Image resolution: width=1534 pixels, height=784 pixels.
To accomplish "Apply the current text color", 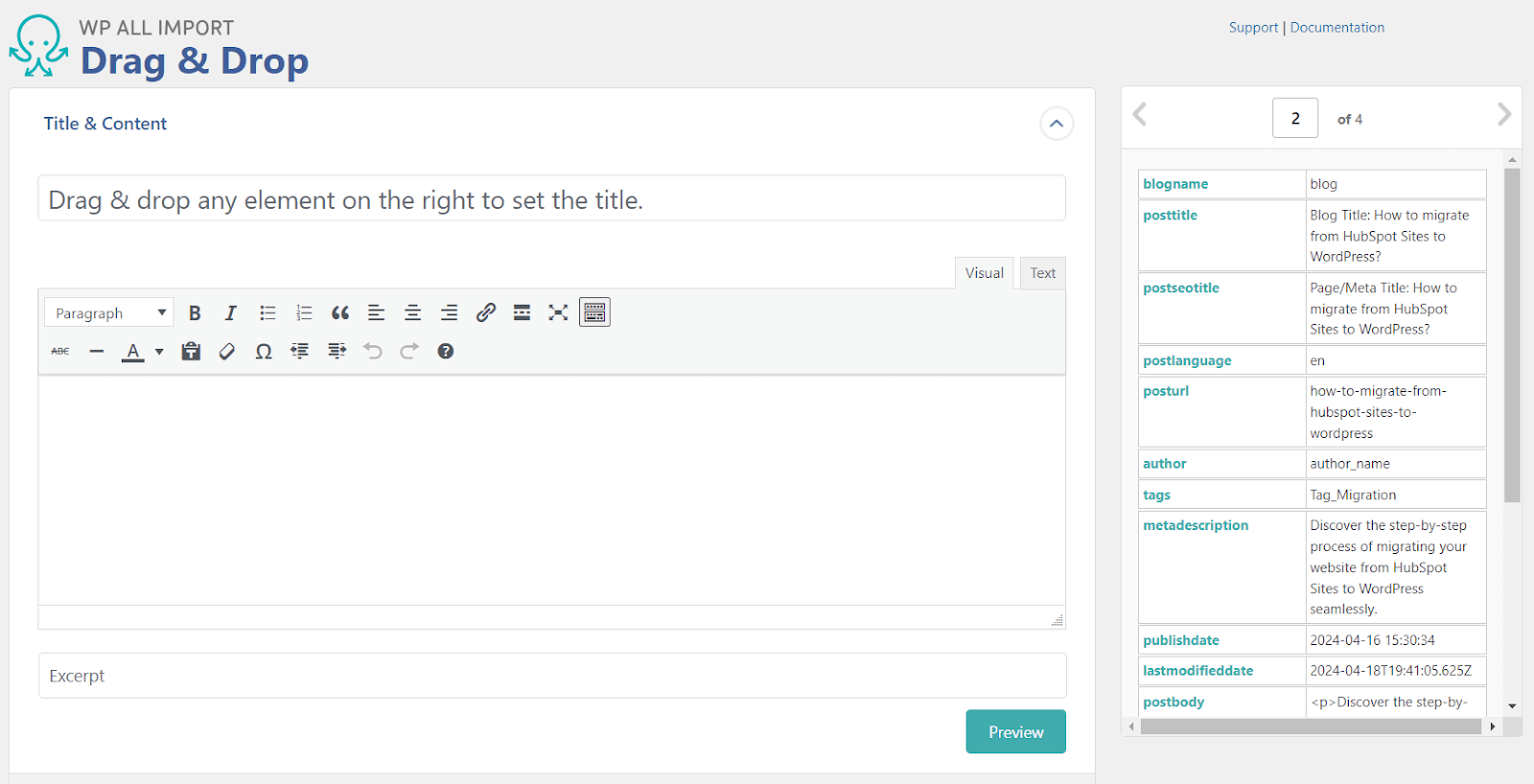I will click(x=133, y=352).
